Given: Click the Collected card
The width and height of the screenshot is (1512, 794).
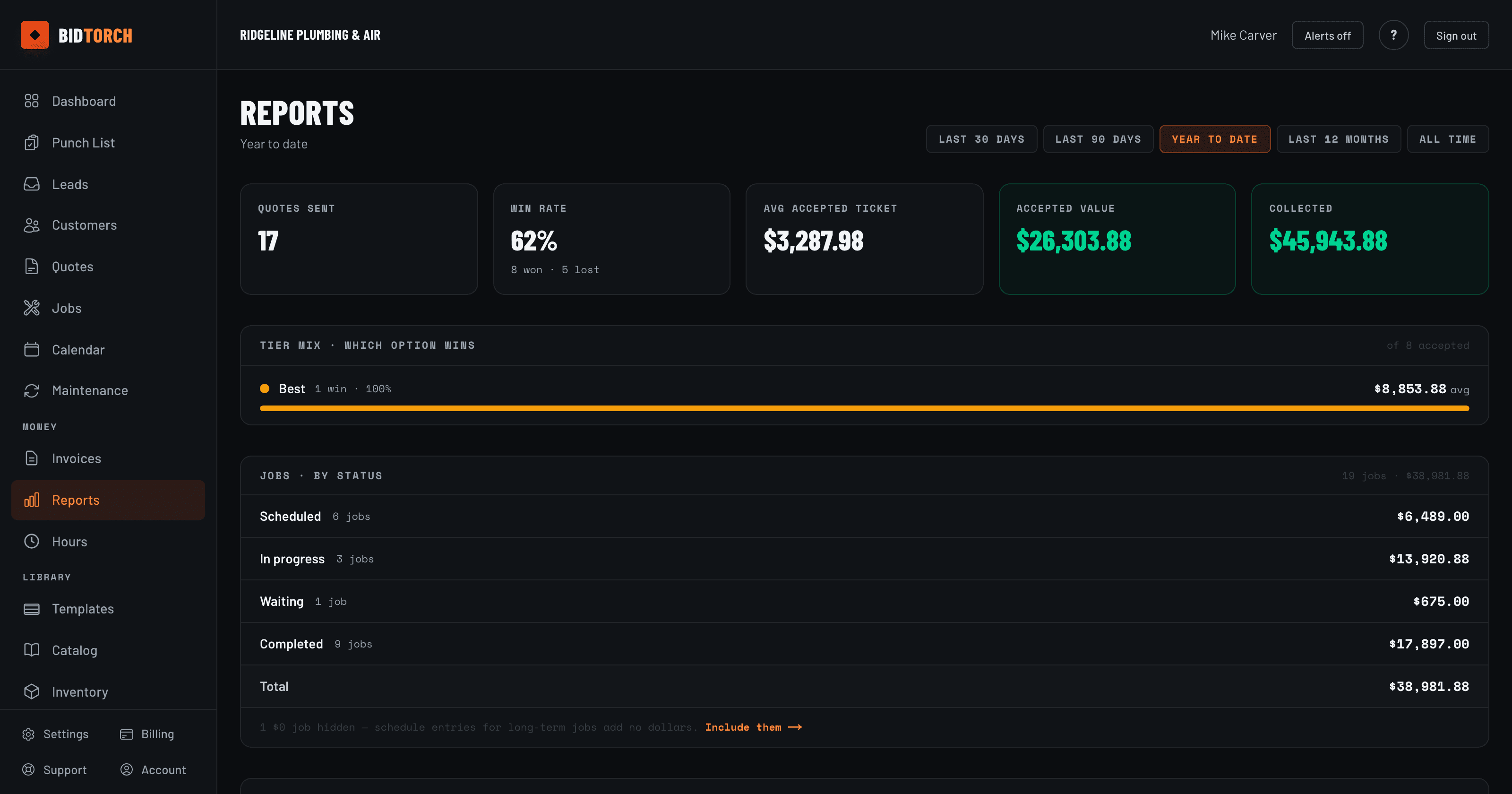Looking at the screenshot, I should 1370,239.
